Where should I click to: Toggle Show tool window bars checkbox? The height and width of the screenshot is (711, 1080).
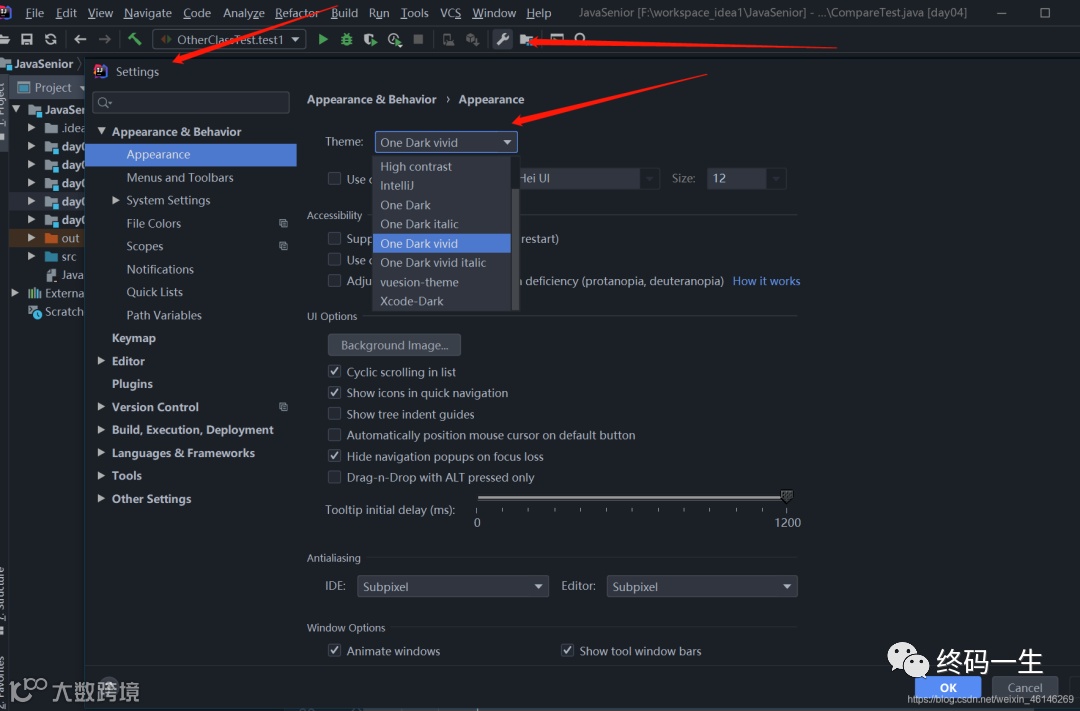point(568,650)
